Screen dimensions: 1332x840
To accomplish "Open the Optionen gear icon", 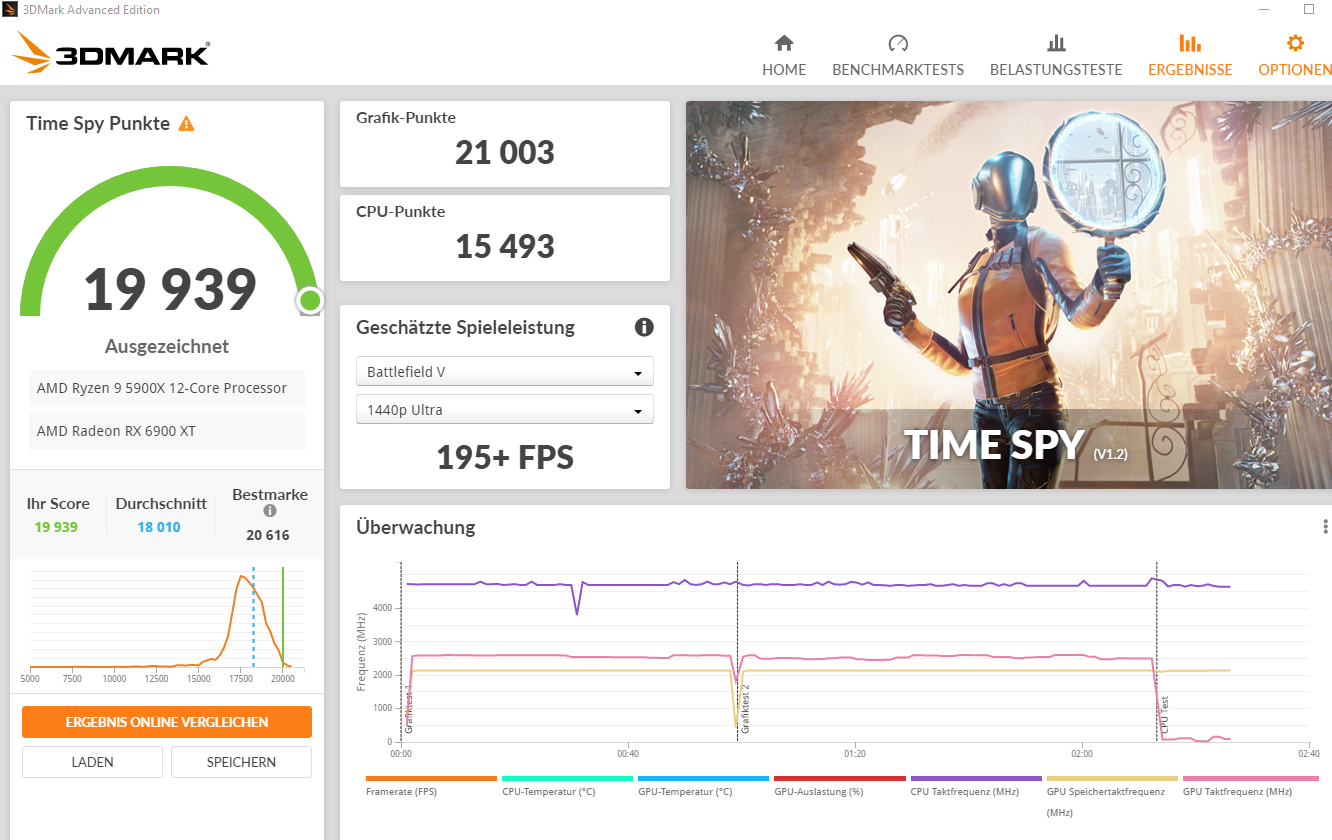I will [1295, 43].
